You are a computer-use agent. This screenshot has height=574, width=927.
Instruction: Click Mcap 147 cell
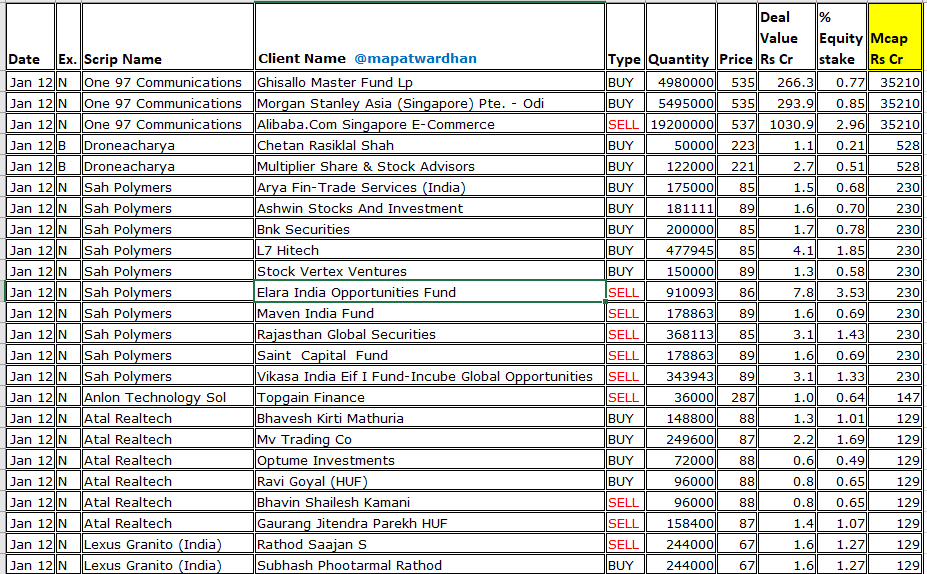point(894,397)
